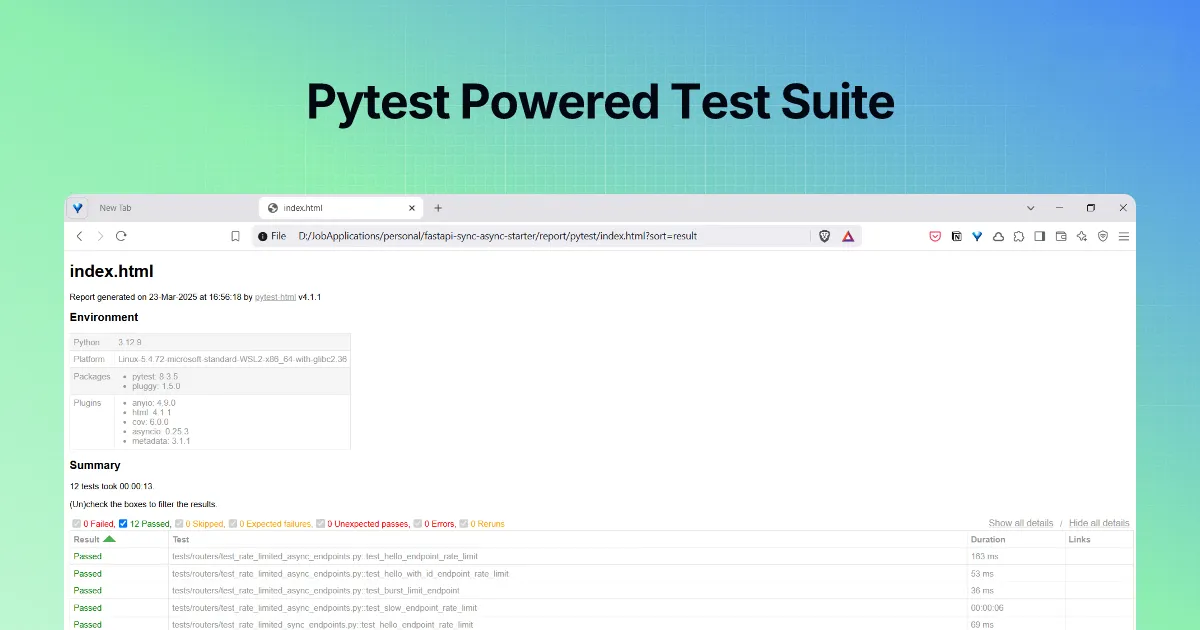This screenshot has width=1200, height=630.
Task: Click the browser back arrow
Action: tap(79, 236)
